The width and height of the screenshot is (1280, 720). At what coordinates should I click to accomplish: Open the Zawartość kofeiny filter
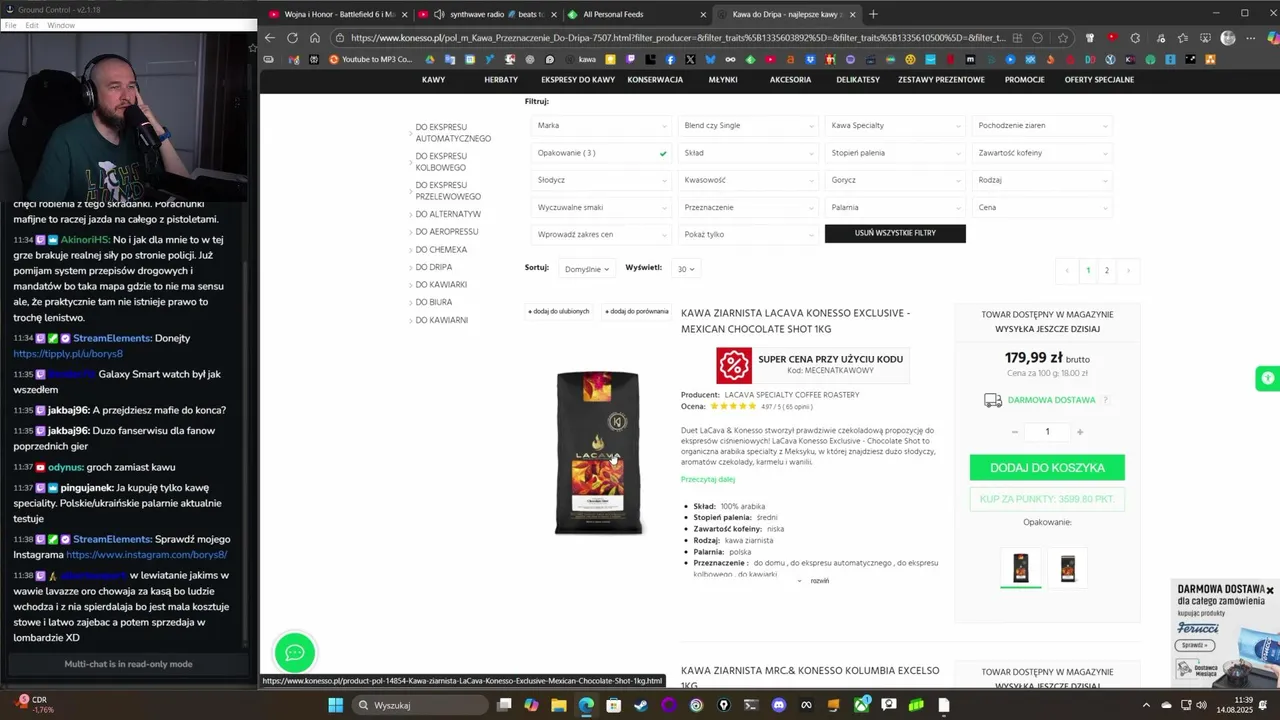[x=1042, y=153]
